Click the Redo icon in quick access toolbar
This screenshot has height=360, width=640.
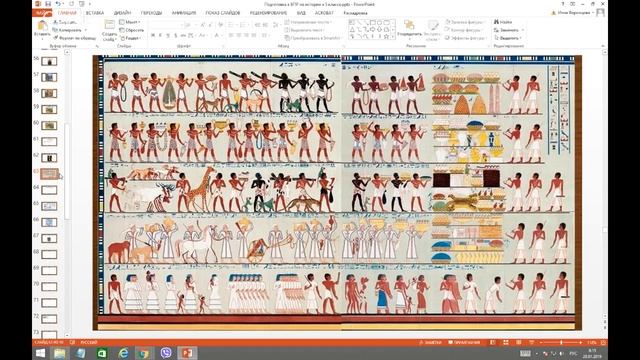click(71, 4)
